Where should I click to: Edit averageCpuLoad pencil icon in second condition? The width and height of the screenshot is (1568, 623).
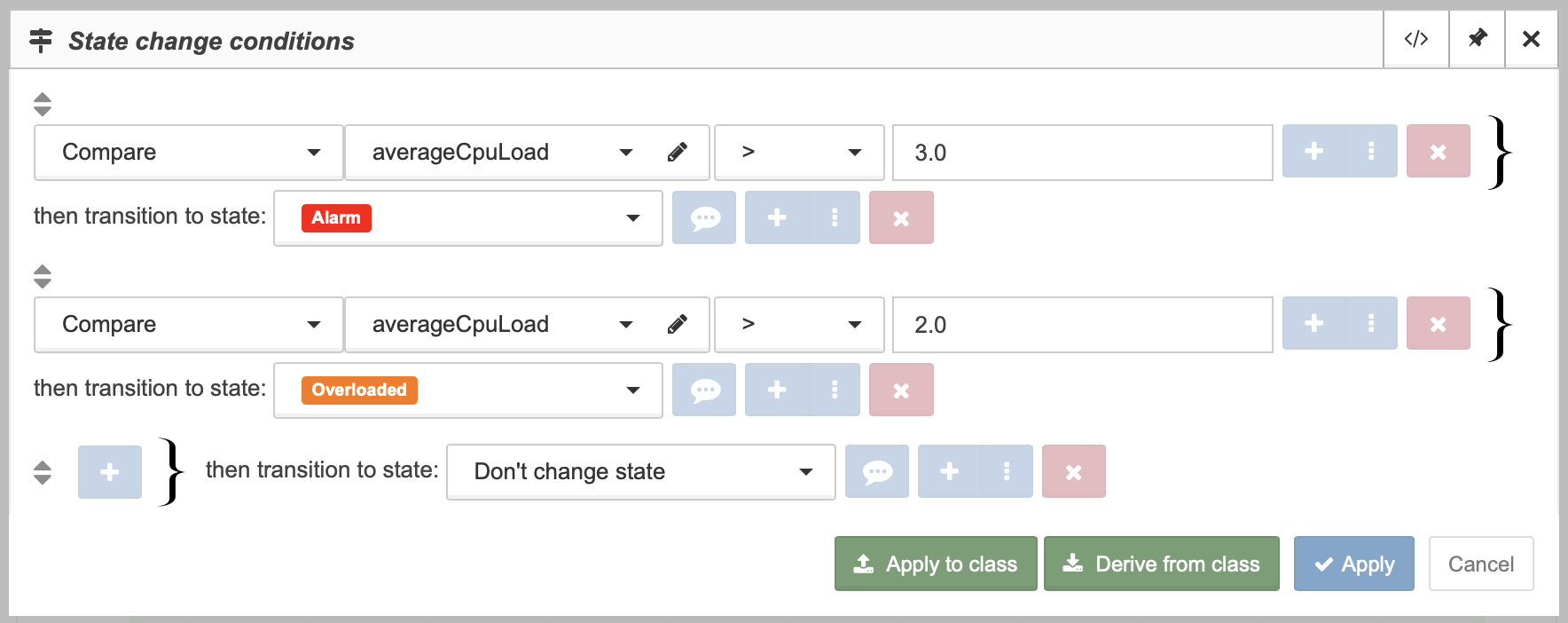pyautogui.click(x=678, y=325)
